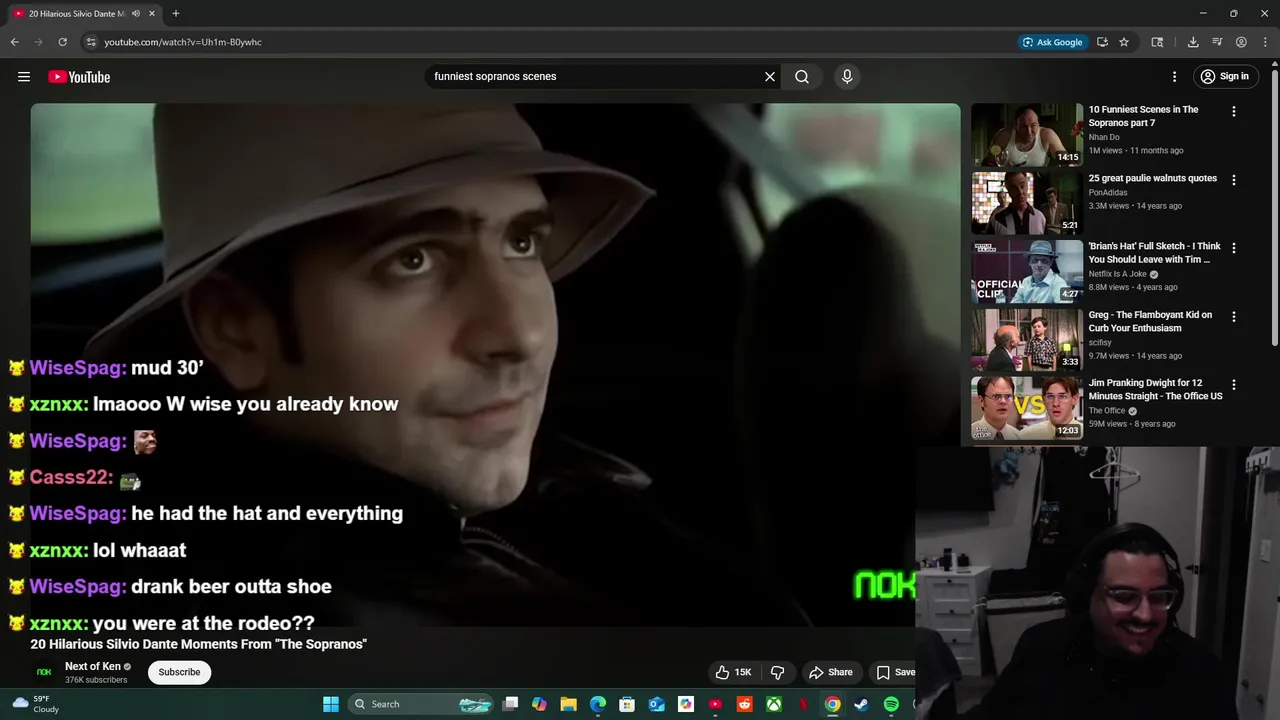This screenshot has width=1280, height=720.
Task: Dislike the video with thumbs down
Action: (777, 672)
